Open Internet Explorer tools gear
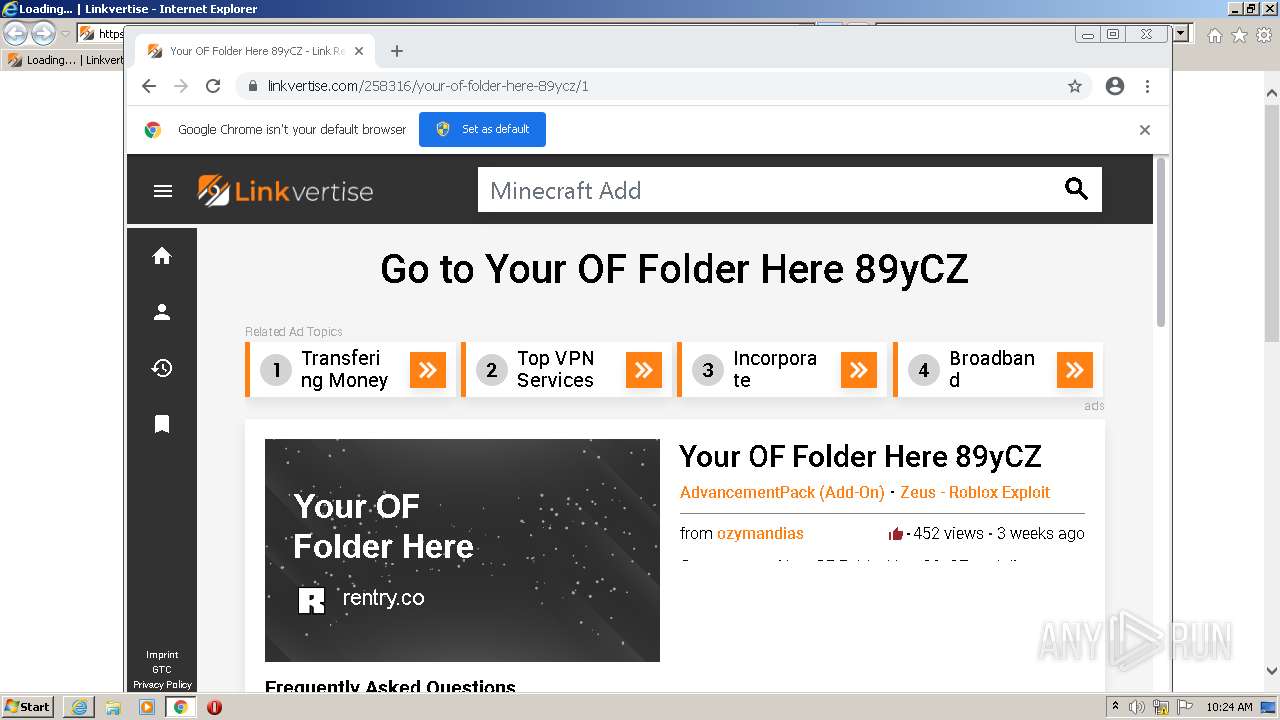 [1264, 35]
